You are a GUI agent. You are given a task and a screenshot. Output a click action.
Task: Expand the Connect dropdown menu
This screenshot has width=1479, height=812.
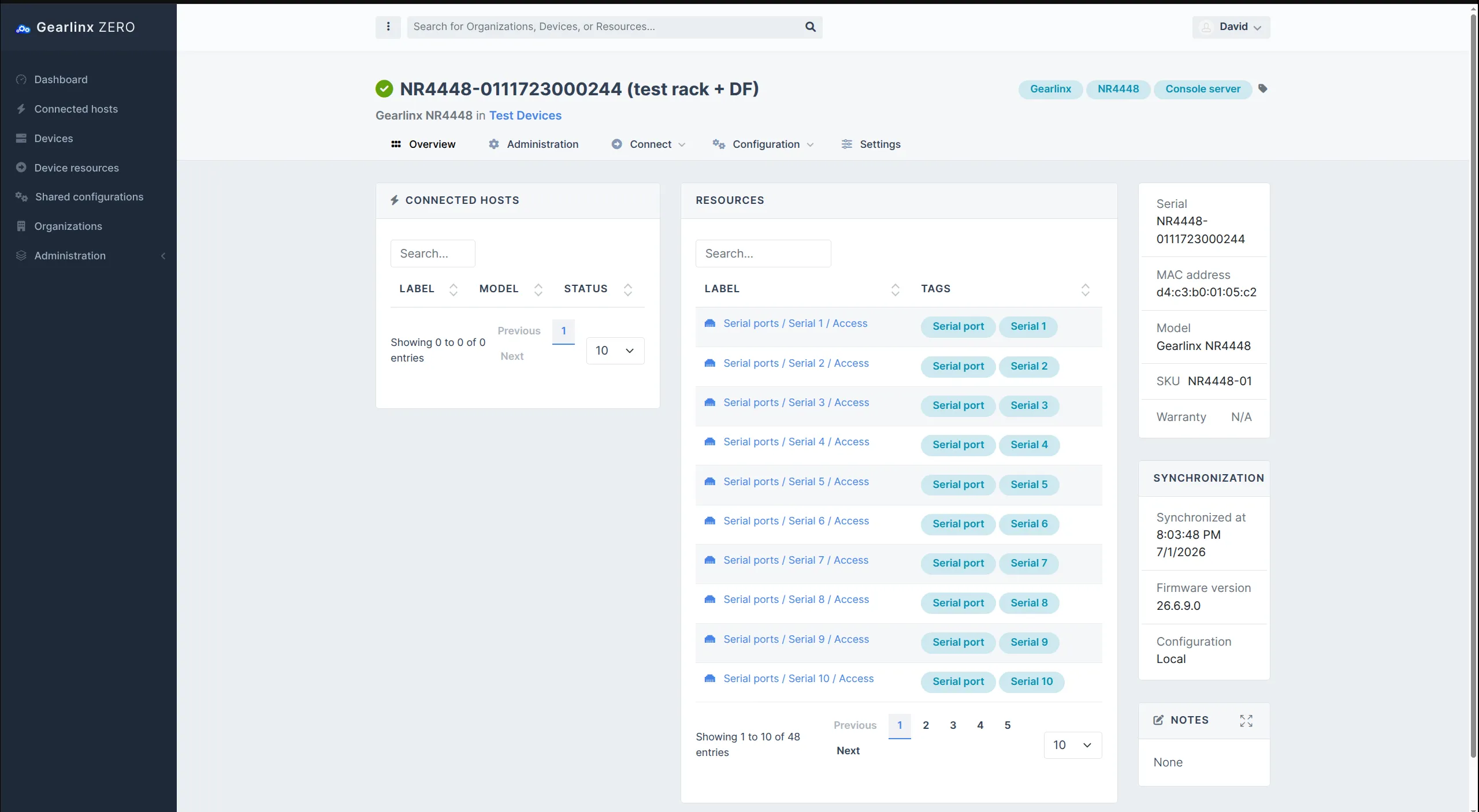coord(649,144)
